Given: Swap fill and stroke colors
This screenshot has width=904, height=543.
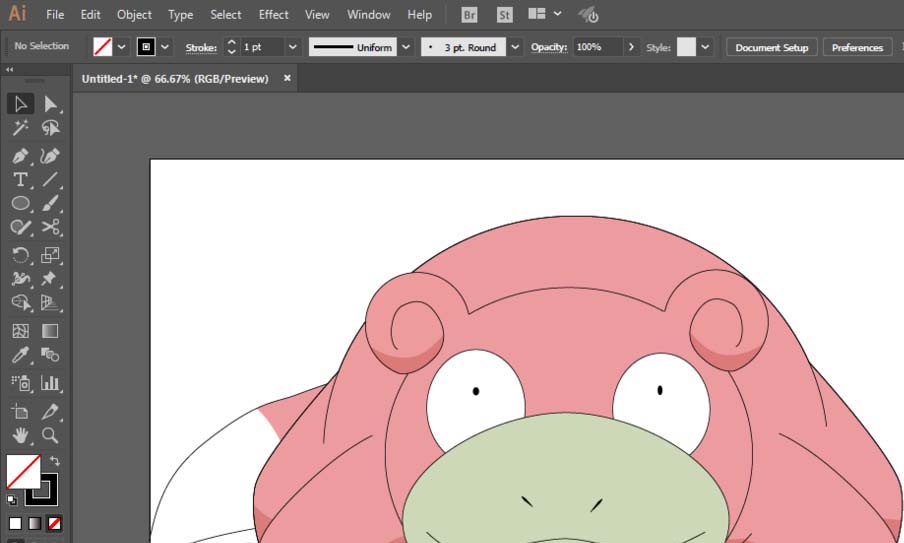Looking at the screenshot, I should coord(55,461).
